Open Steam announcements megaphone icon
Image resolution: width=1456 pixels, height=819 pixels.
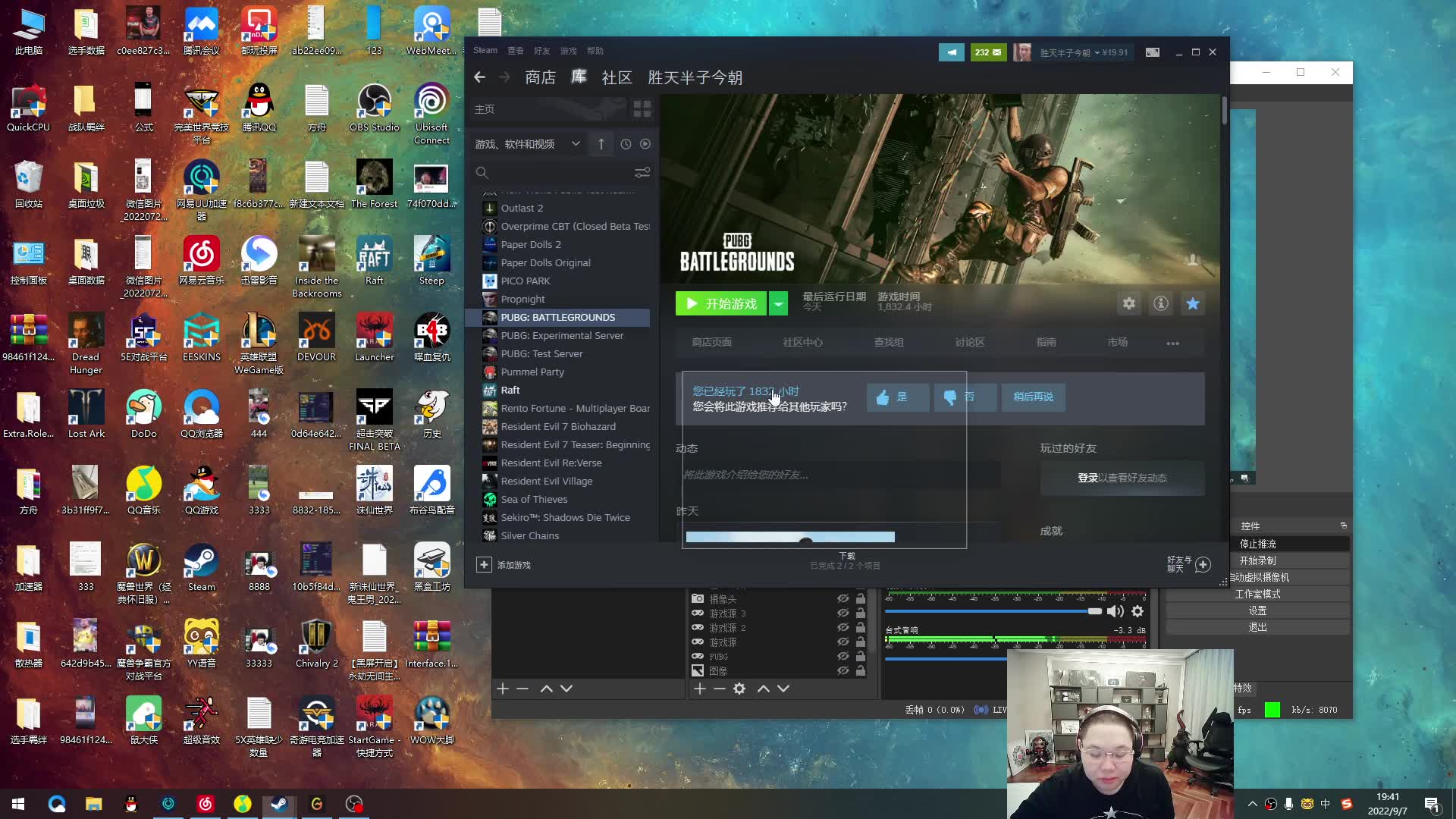[x=951, y=52]
